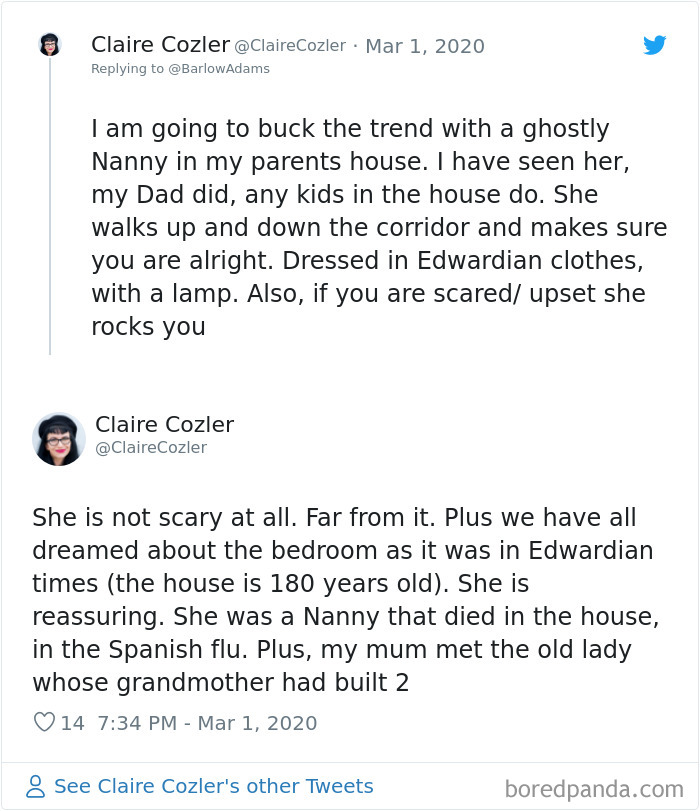Click the reply tweet's body text
The image size is (700, 811).
(x=350, y=600)
